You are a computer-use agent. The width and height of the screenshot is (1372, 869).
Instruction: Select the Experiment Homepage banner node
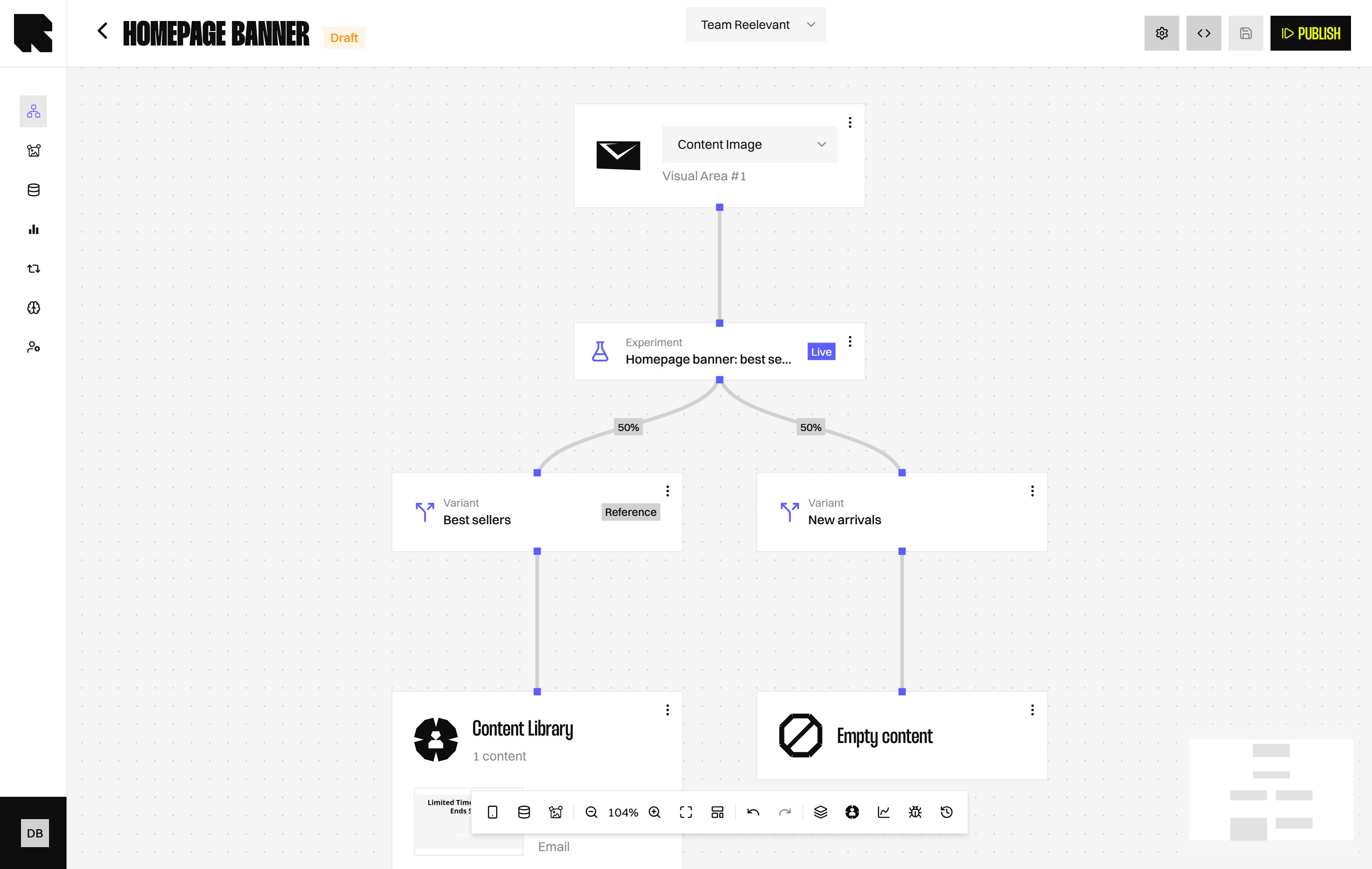(720, 352)
